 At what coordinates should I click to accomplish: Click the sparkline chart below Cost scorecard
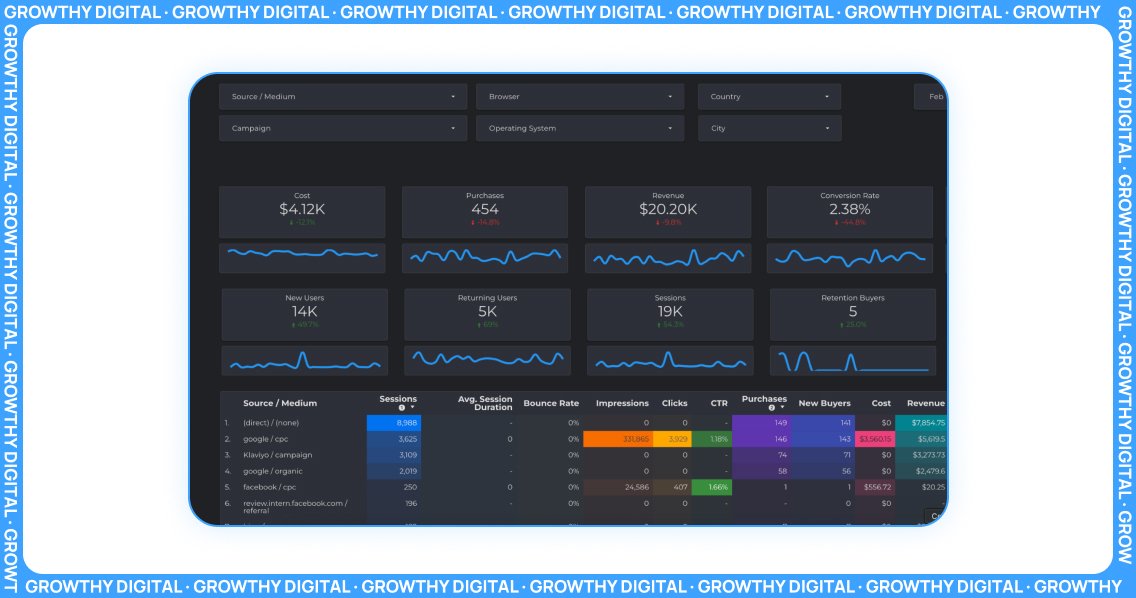(302, 257)
